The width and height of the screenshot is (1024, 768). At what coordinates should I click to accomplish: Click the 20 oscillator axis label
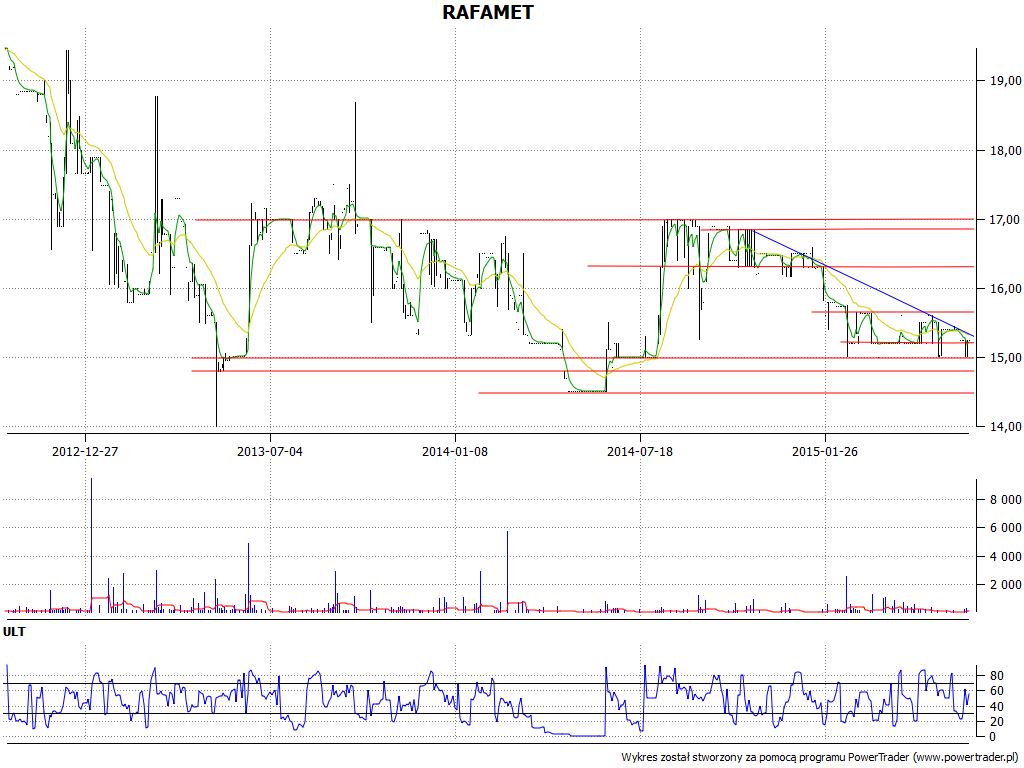pyautogui.click(x=997, y=722)
